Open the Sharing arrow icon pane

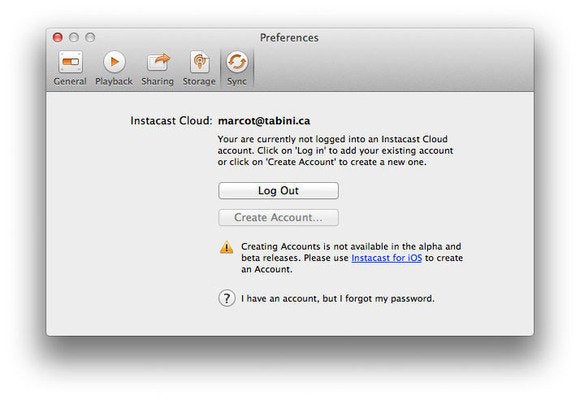point(158,61)
